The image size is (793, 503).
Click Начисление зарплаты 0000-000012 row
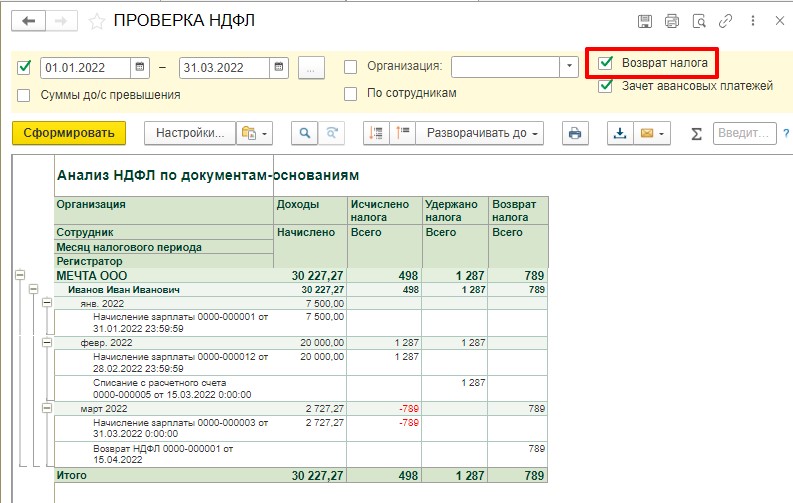(301, 362)
